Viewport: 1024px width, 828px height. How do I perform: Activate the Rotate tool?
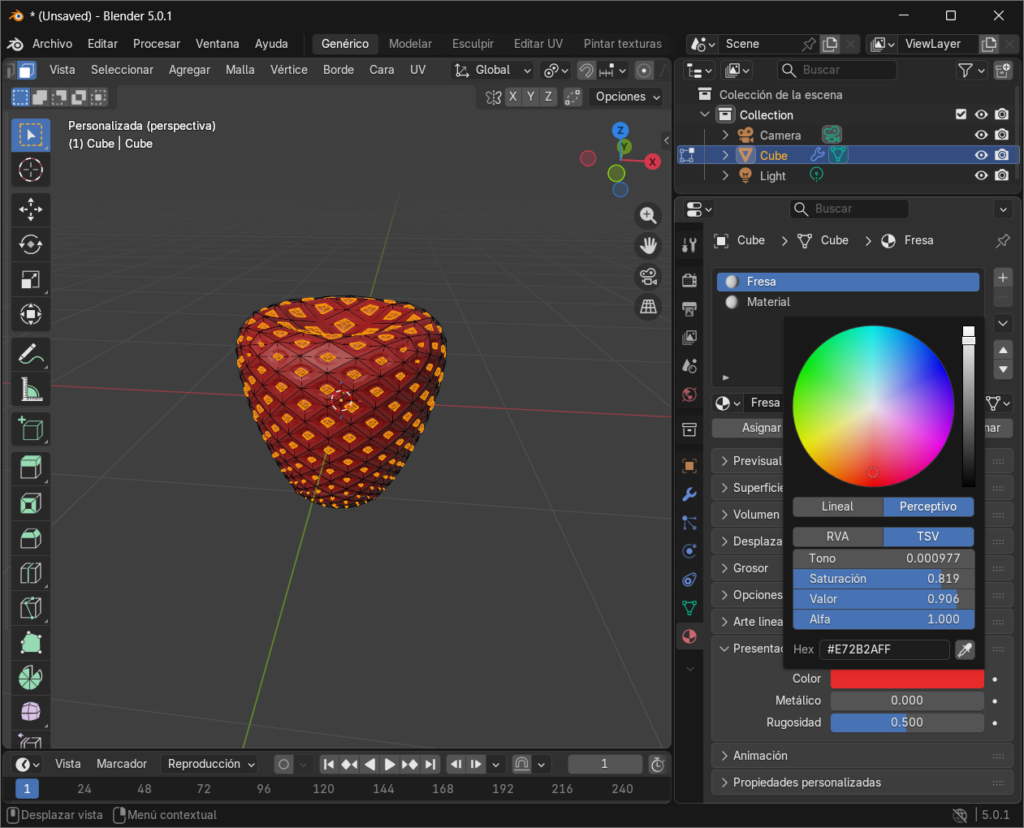31,244
